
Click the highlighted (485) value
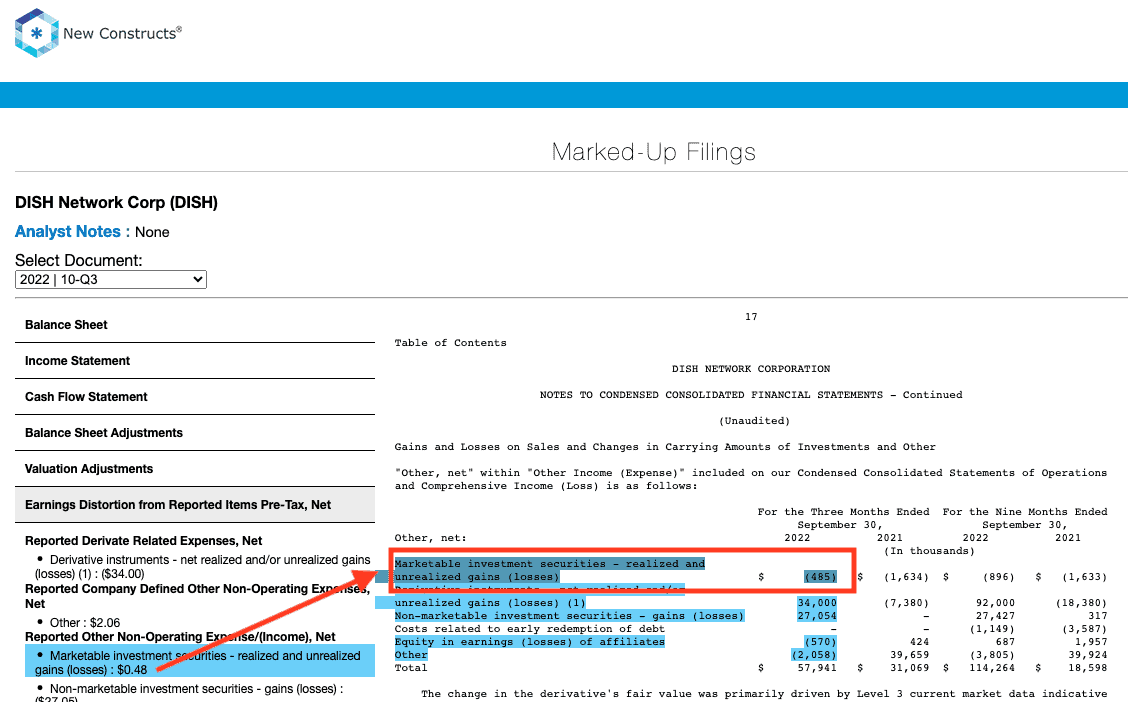[x=821, y=577]
